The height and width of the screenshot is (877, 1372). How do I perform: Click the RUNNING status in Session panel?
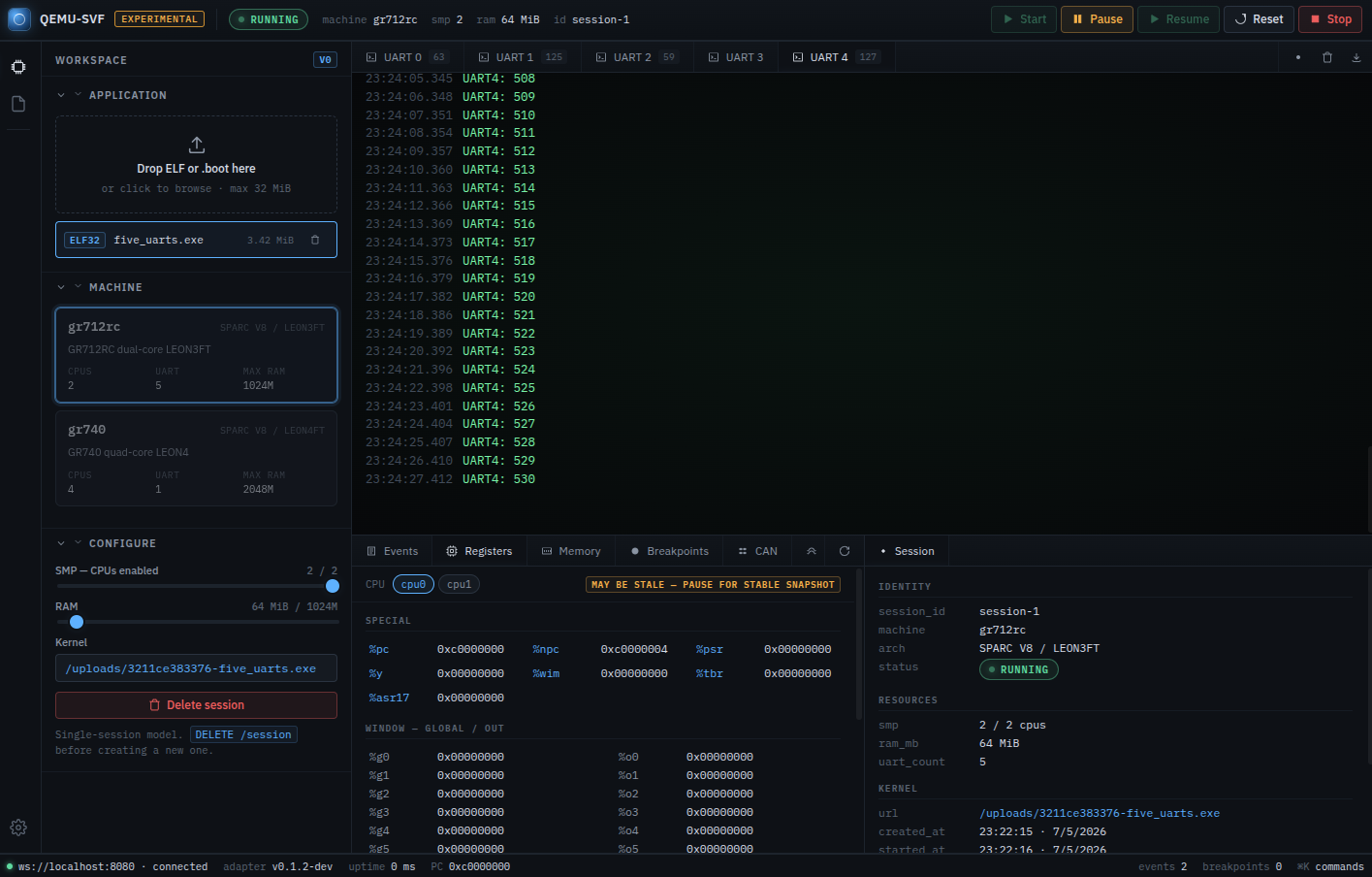(x=1018, y=669)
